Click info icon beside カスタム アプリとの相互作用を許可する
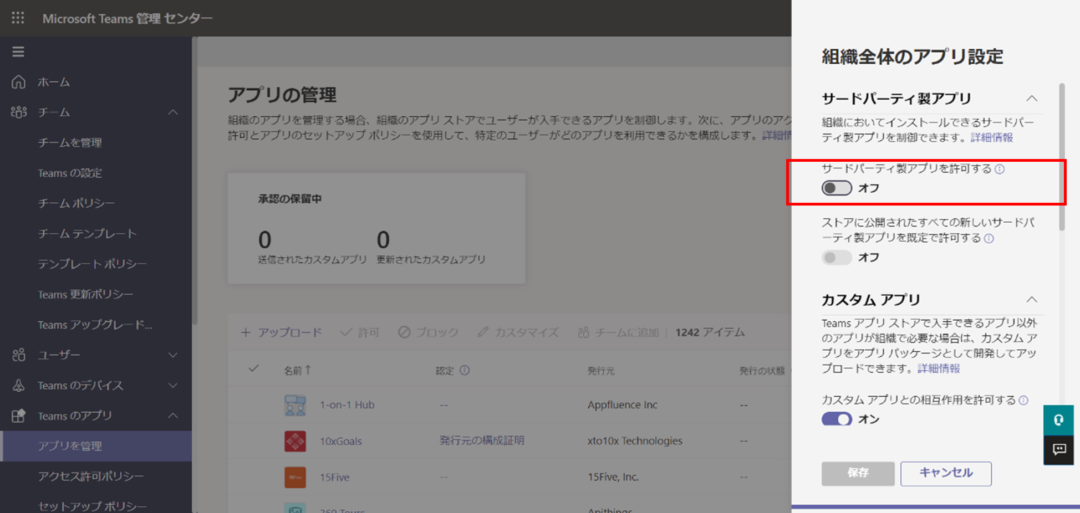The width and height of the screenshot is (1080, 513). click(x=1023, y=400)
